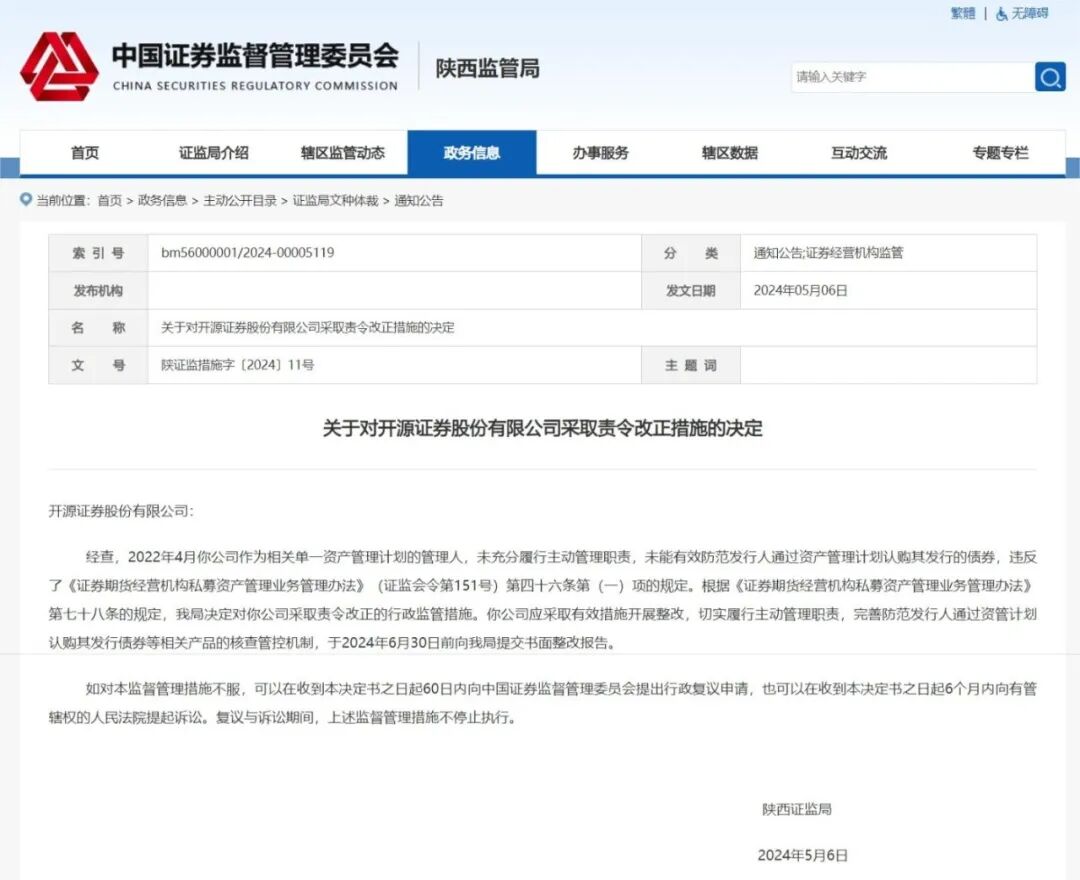Click the 发文日期 label cell

click(691, 290)
